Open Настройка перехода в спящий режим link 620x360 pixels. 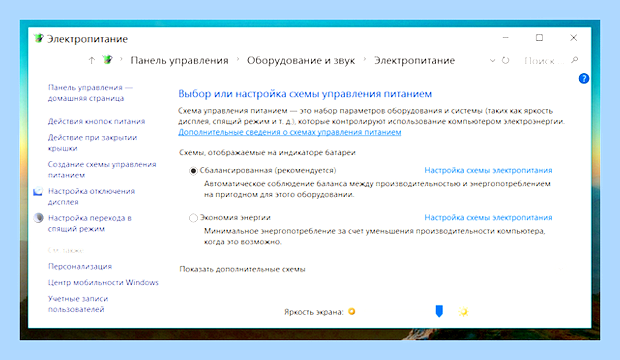pyautogui.click(x=90, y=223)
